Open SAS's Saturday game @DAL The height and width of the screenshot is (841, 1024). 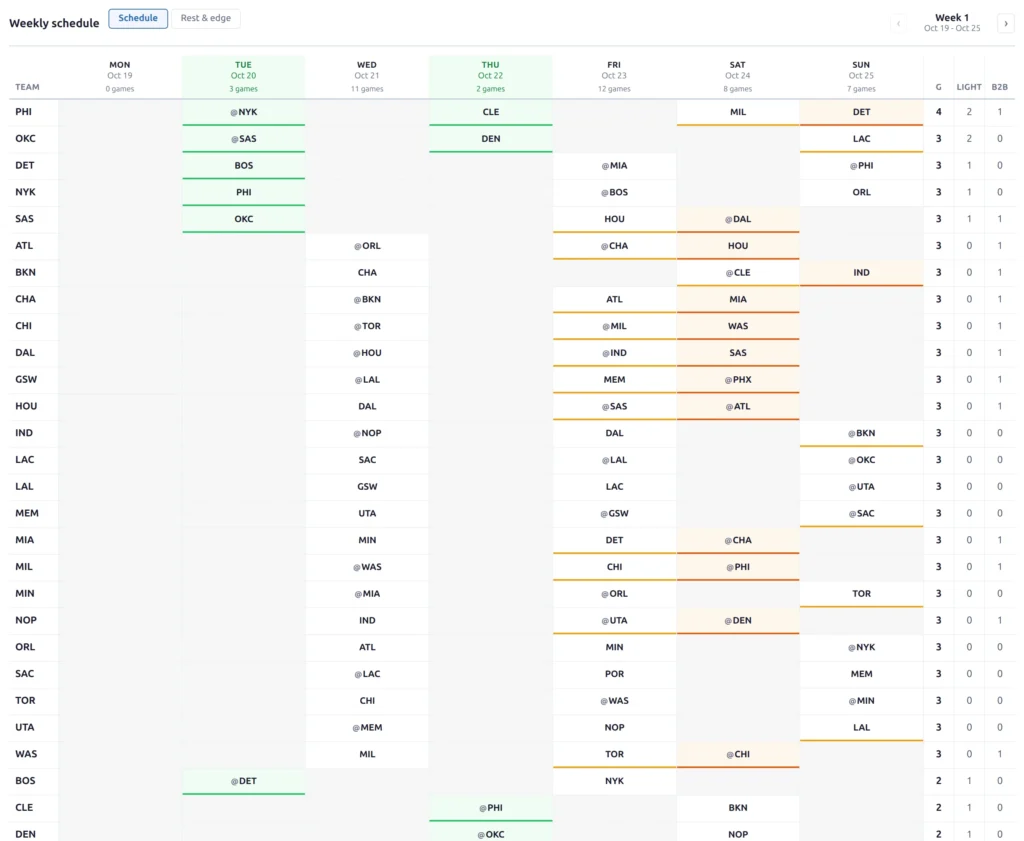click(738, 219)
